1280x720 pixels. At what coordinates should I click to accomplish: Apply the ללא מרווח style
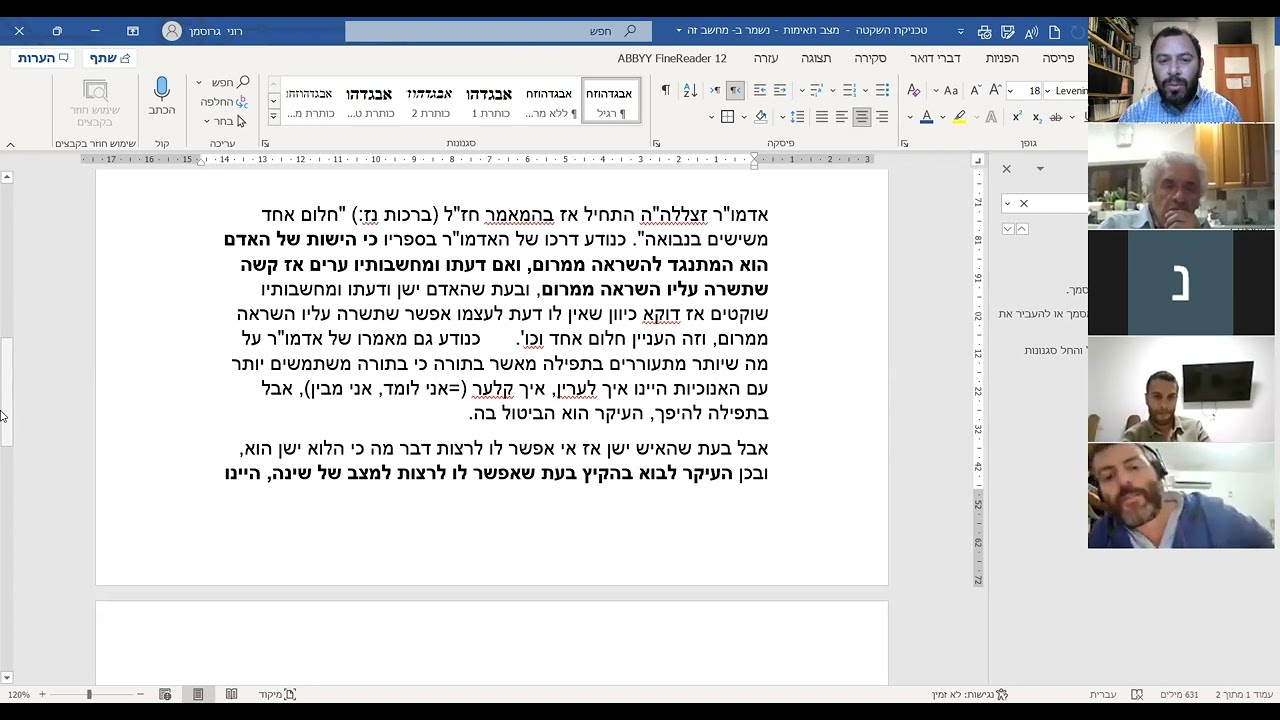[549, 102]
